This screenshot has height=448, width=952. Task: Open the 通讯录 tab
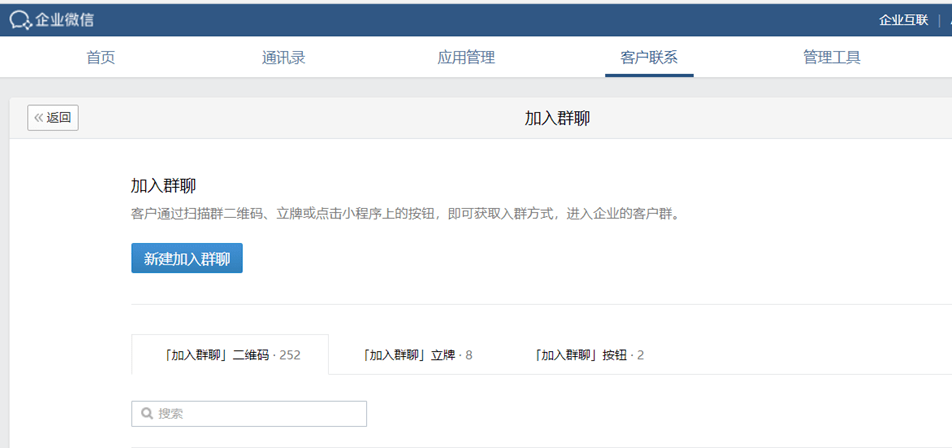tap(284, 58)
